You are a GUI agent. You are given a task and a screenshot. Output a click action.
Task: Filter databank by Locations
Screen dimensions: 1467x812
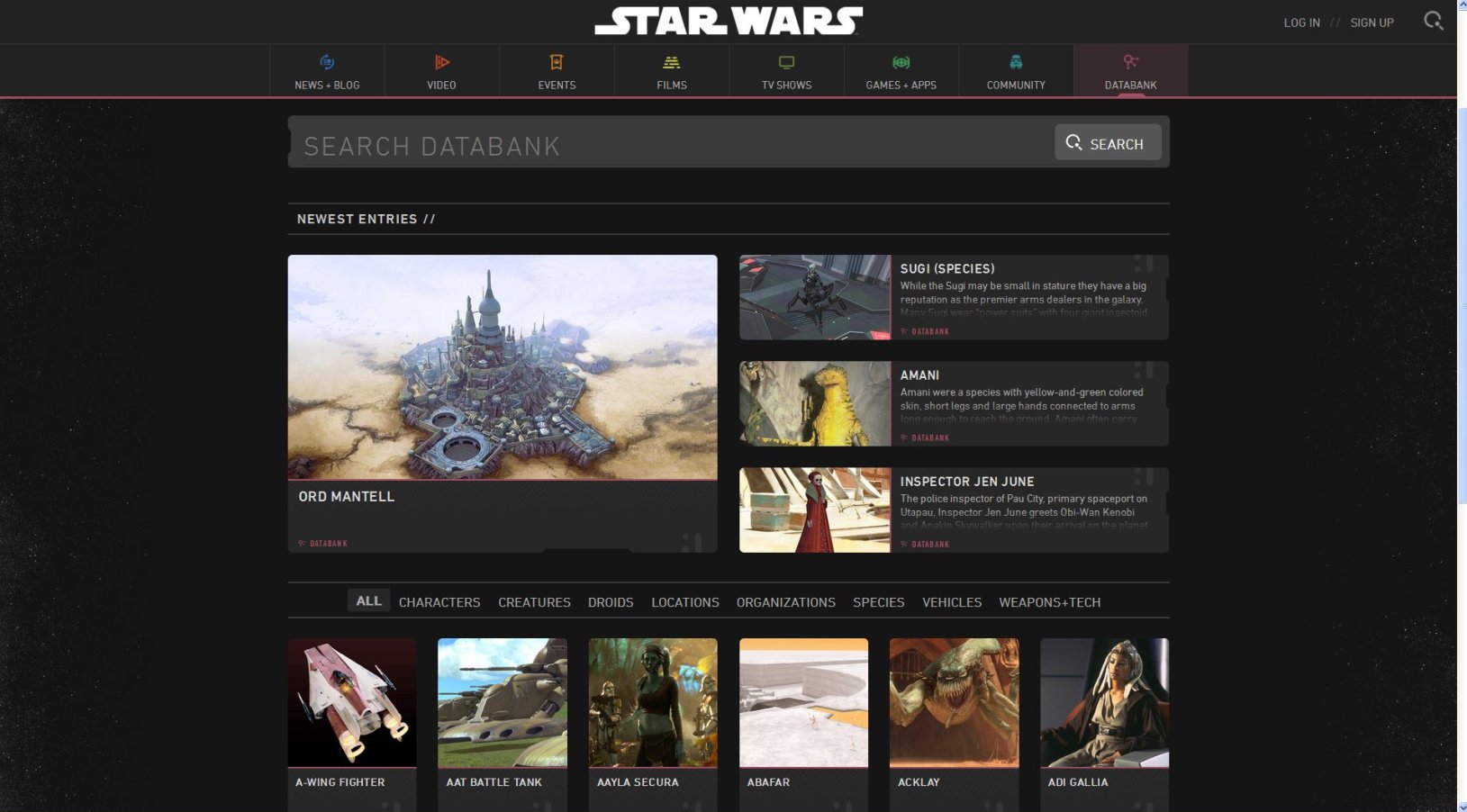[x=685, y=602]
